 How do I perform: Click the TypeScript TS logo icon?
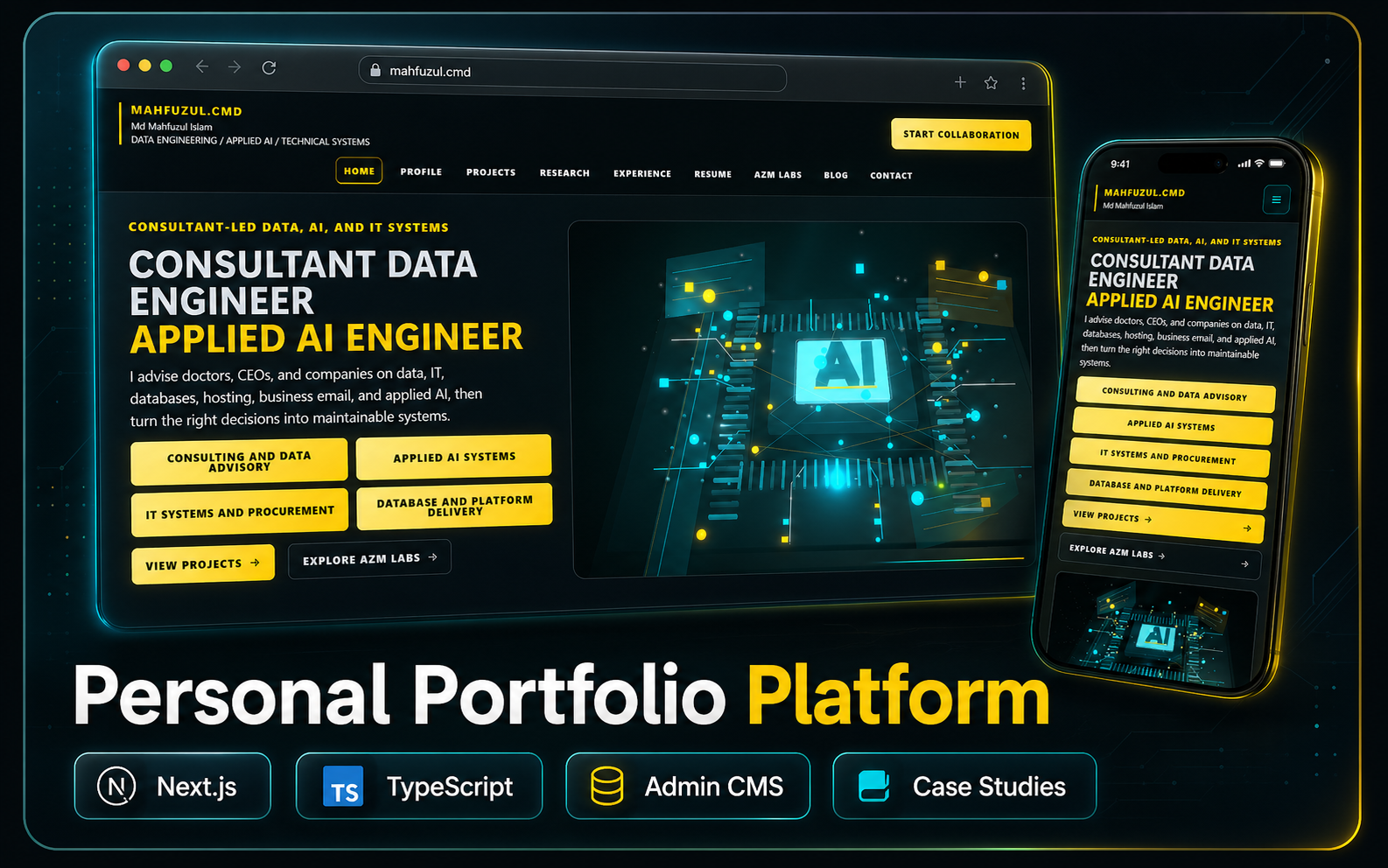[343, 786]
